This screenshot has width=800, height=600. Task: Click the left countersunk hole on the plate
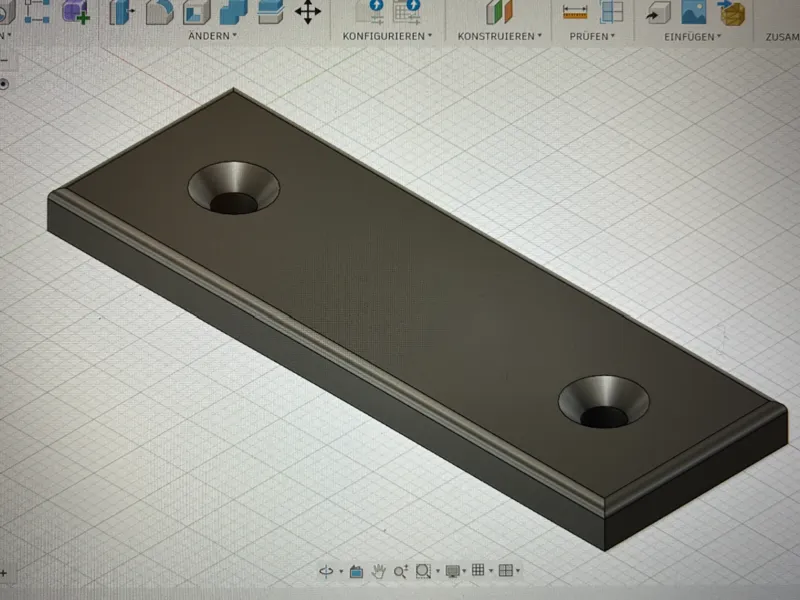click(234, 188)
